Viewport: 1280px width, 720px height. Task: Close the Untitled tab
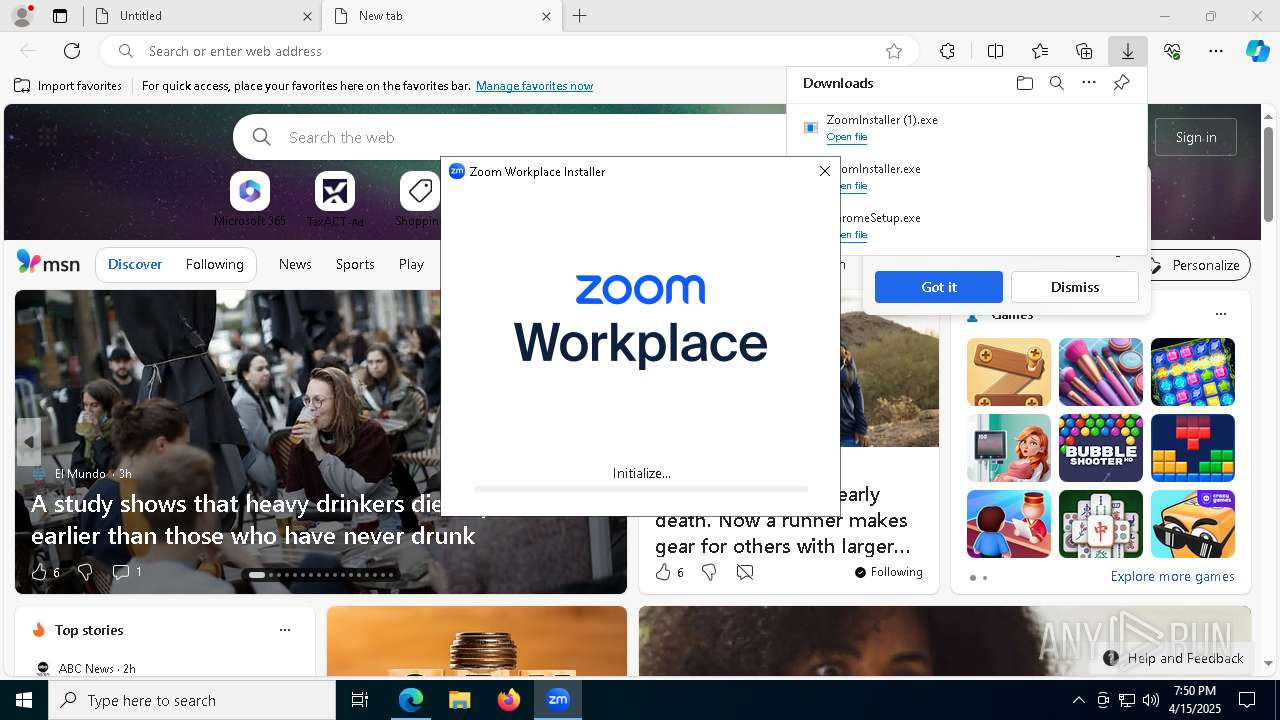(307, 16)
